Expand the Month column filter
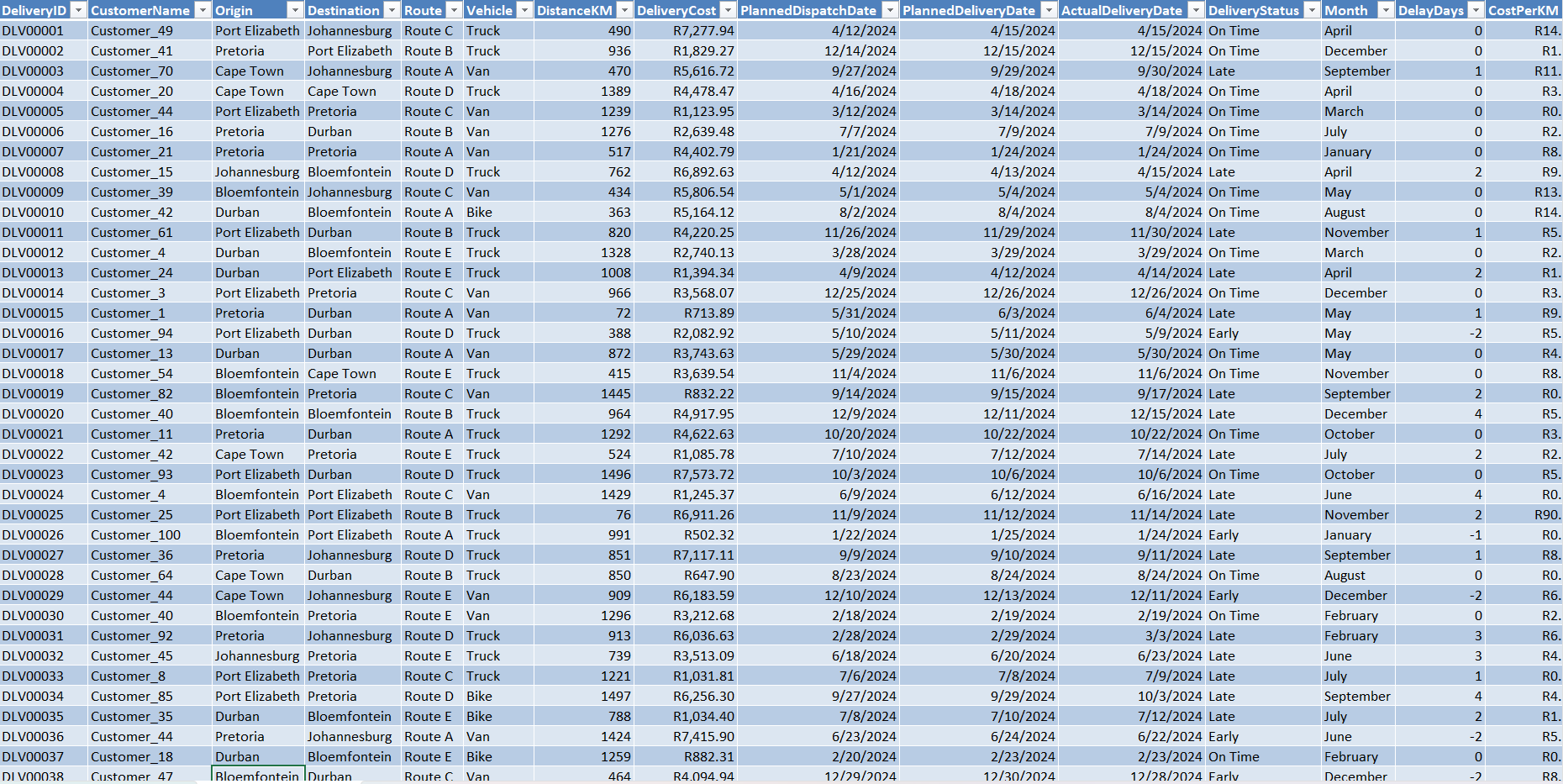1563x784 pixels. point(1385,10)
